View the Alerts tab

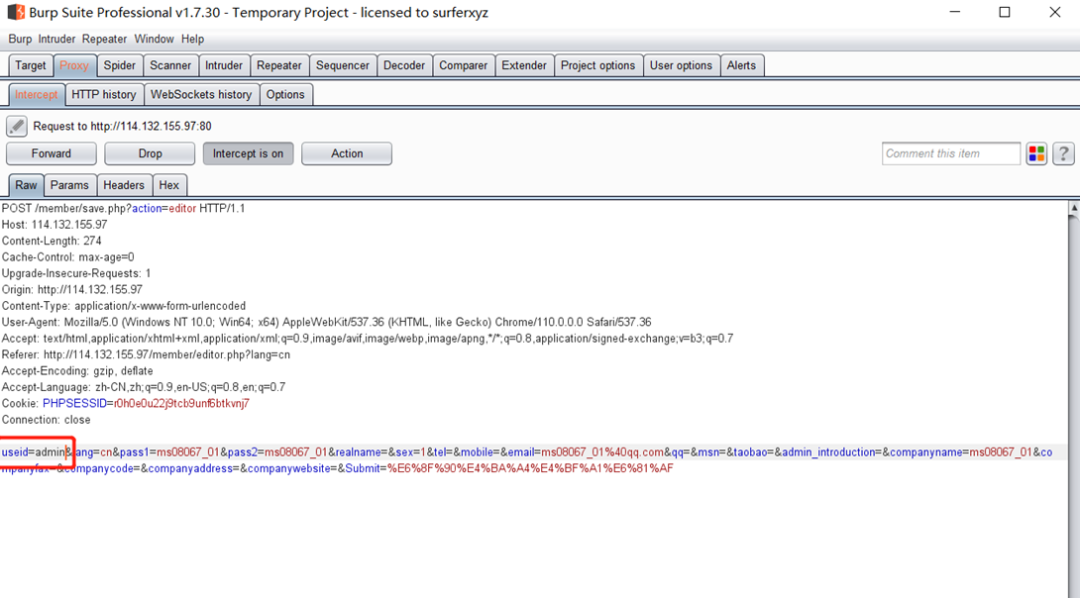click(741, 65)
